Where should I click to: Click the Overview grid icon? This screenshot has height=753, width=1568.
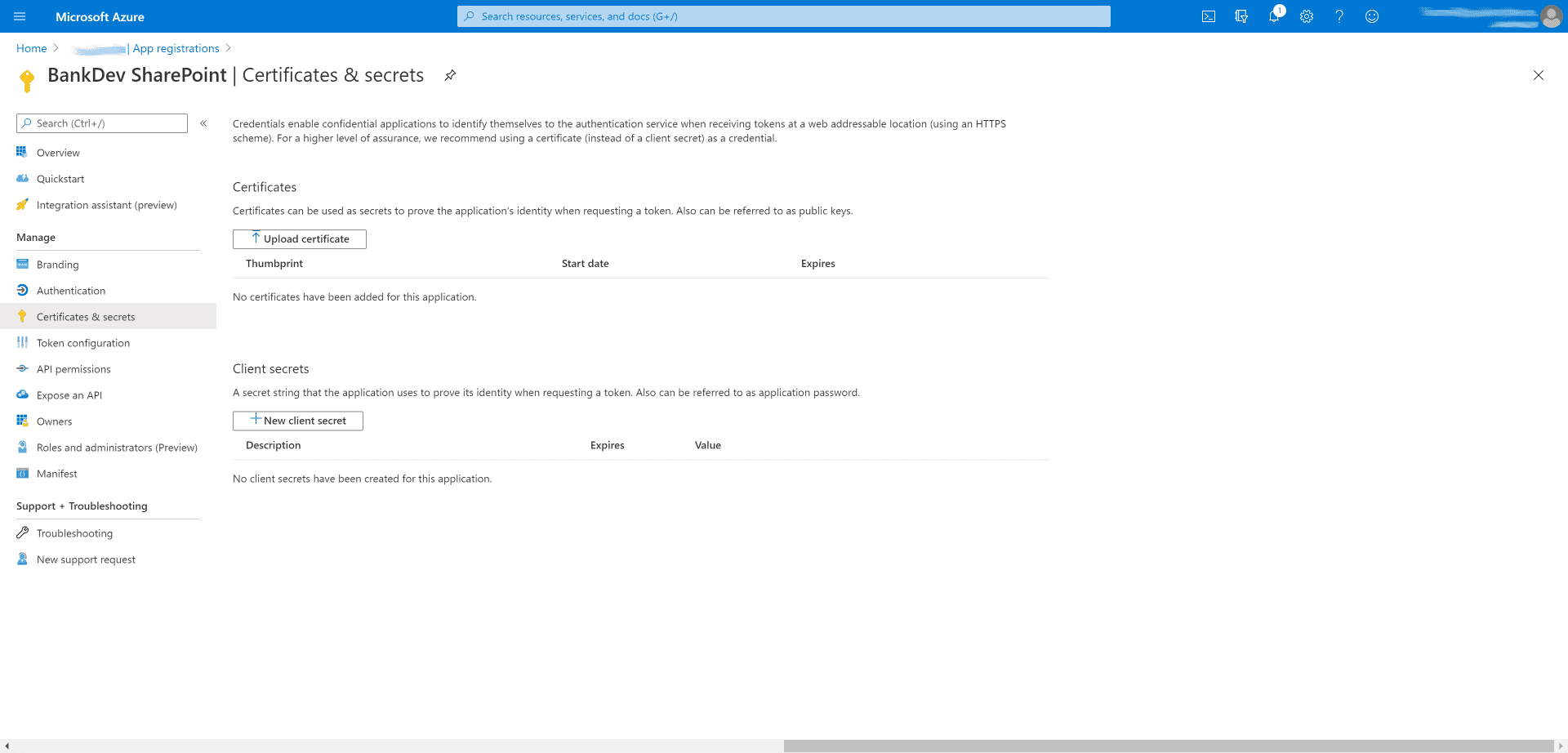(x=22, y=153)
